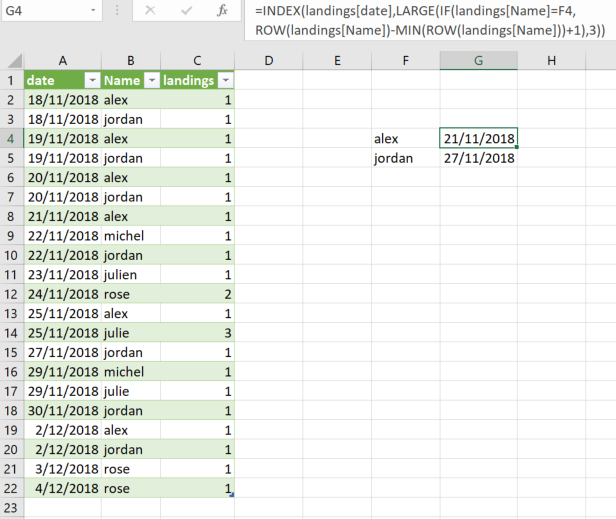616x519 pixels.
Task: Open the date column filter dropdown
Action: 92,81
